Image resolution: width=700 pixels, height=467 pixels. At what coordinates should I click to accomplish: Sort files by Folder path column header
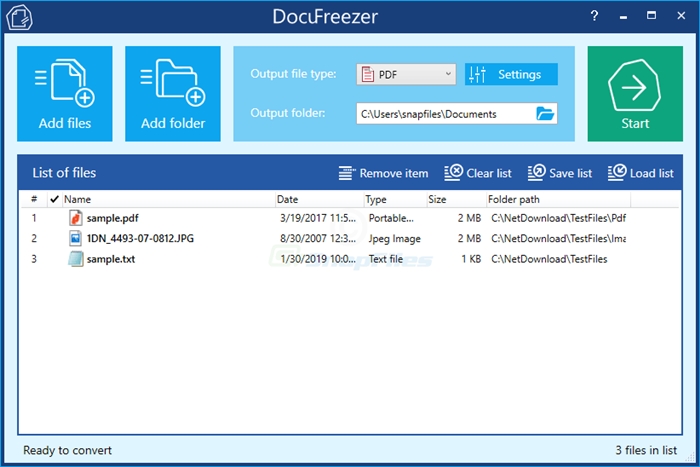(558, 199)
